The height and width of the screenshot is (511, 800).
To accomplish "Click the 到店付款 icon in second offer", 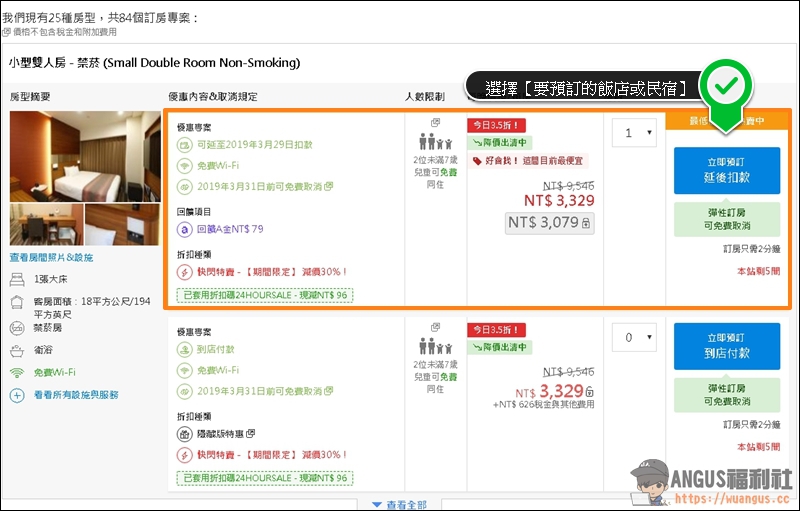I will tap(185, 349).
